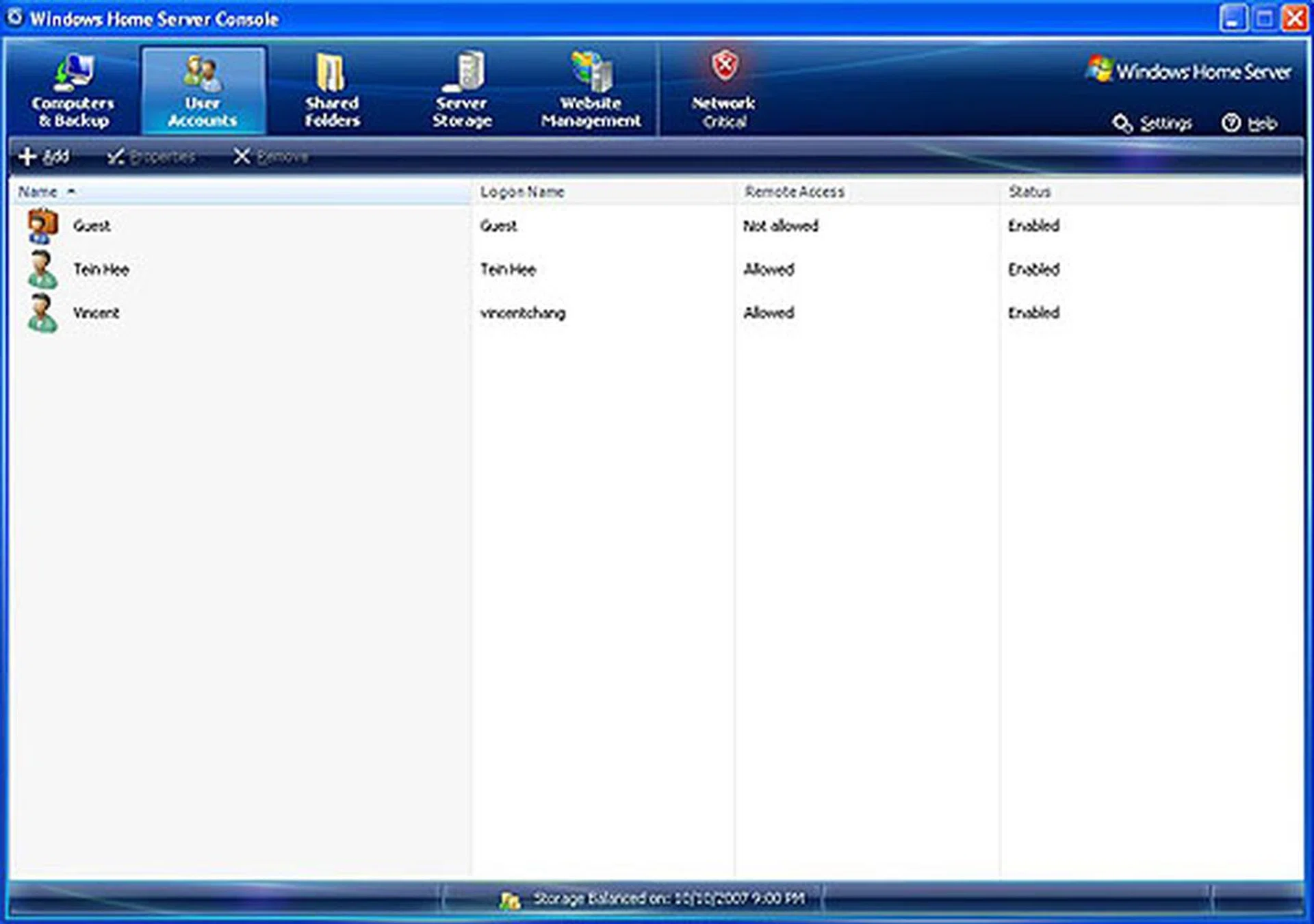Select the Vincent user icon
Image resolution: width=1314 pixels, height=924 pixels.
tap(42, 313)
